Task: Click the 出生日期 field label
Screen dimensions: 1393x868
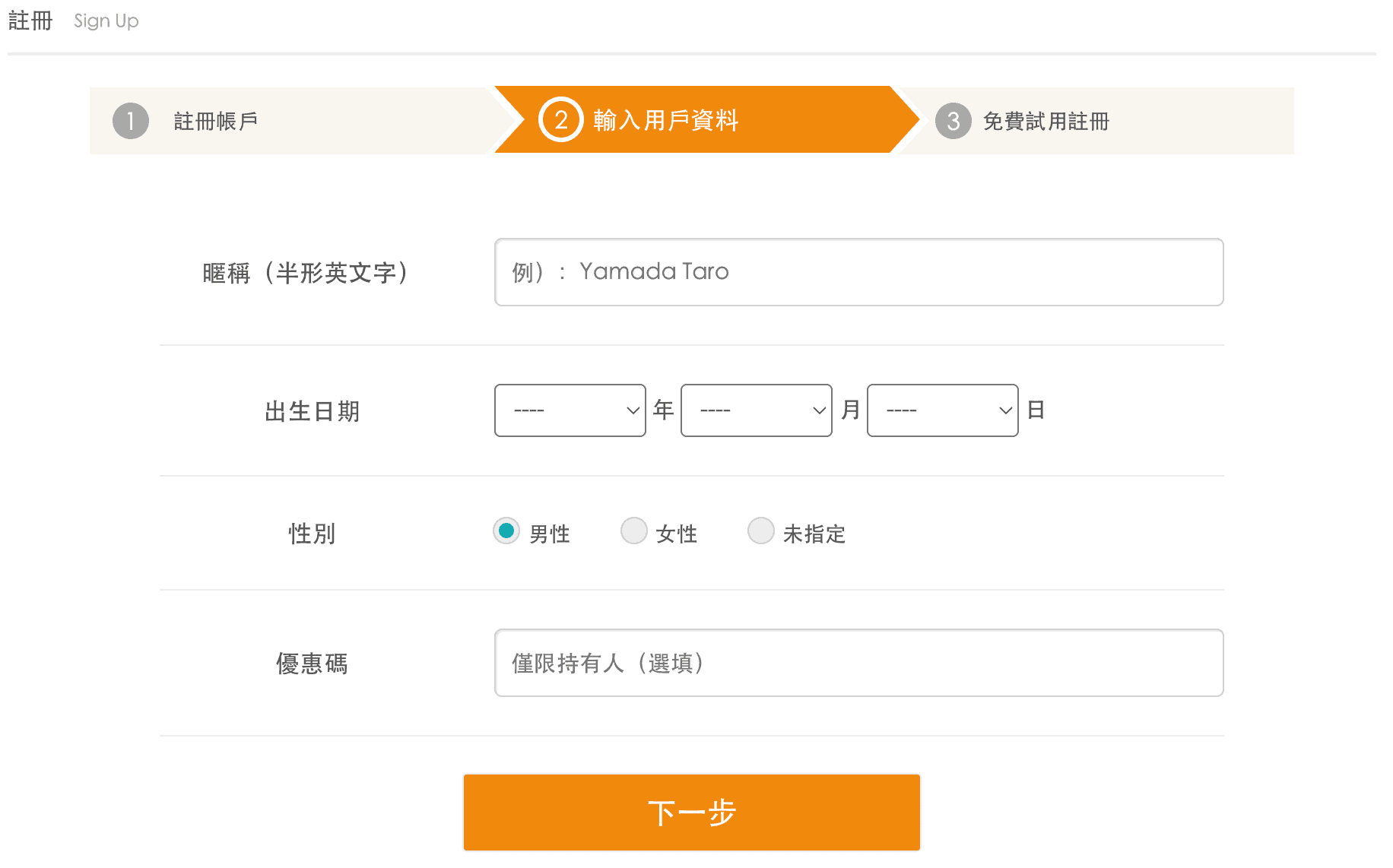Action: (x=311, y=410)
